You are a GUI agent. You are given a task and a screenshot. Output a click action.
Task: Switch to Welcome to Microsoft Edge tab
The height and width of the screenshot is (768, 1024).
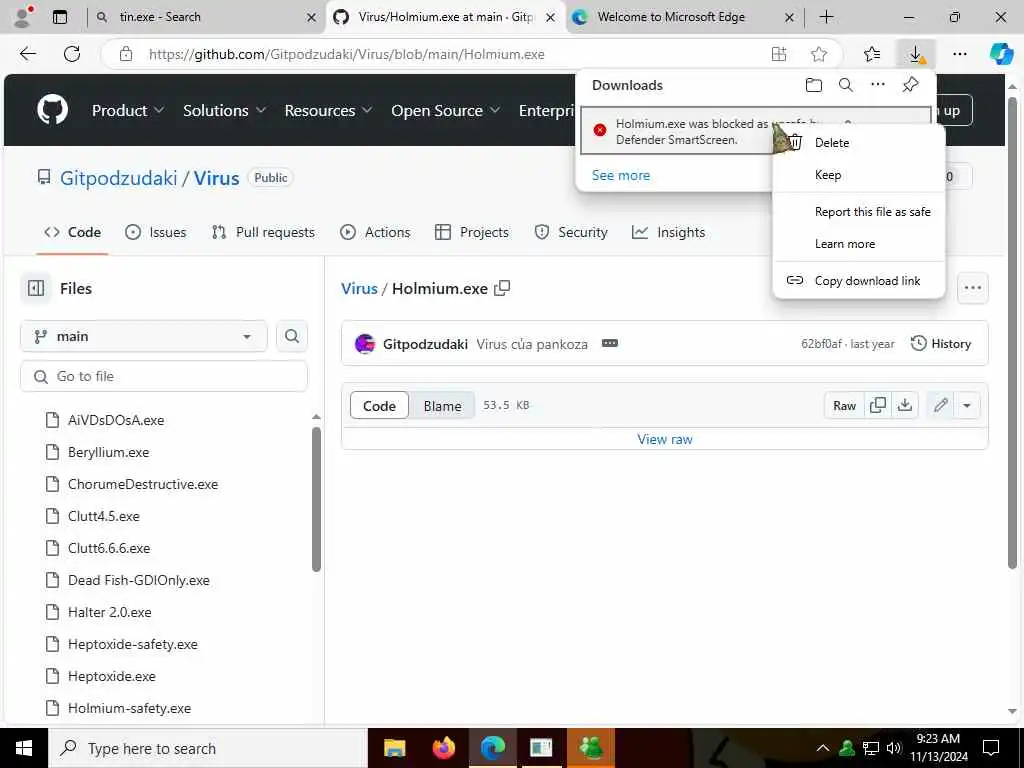pyautogui.click(x=683, y=17)
